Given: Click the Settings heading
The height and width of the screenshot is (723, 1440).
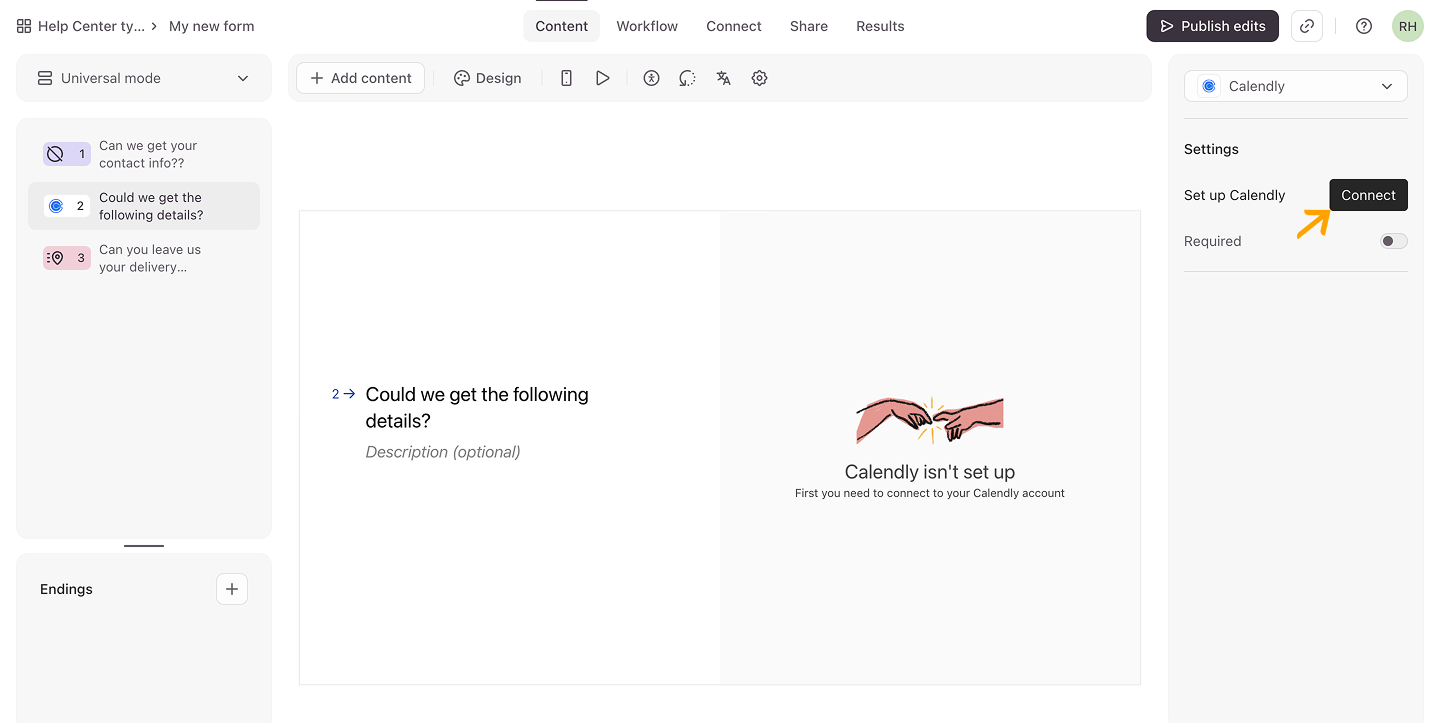Looking at the screenshot, I should click(x=1211, y=149).
